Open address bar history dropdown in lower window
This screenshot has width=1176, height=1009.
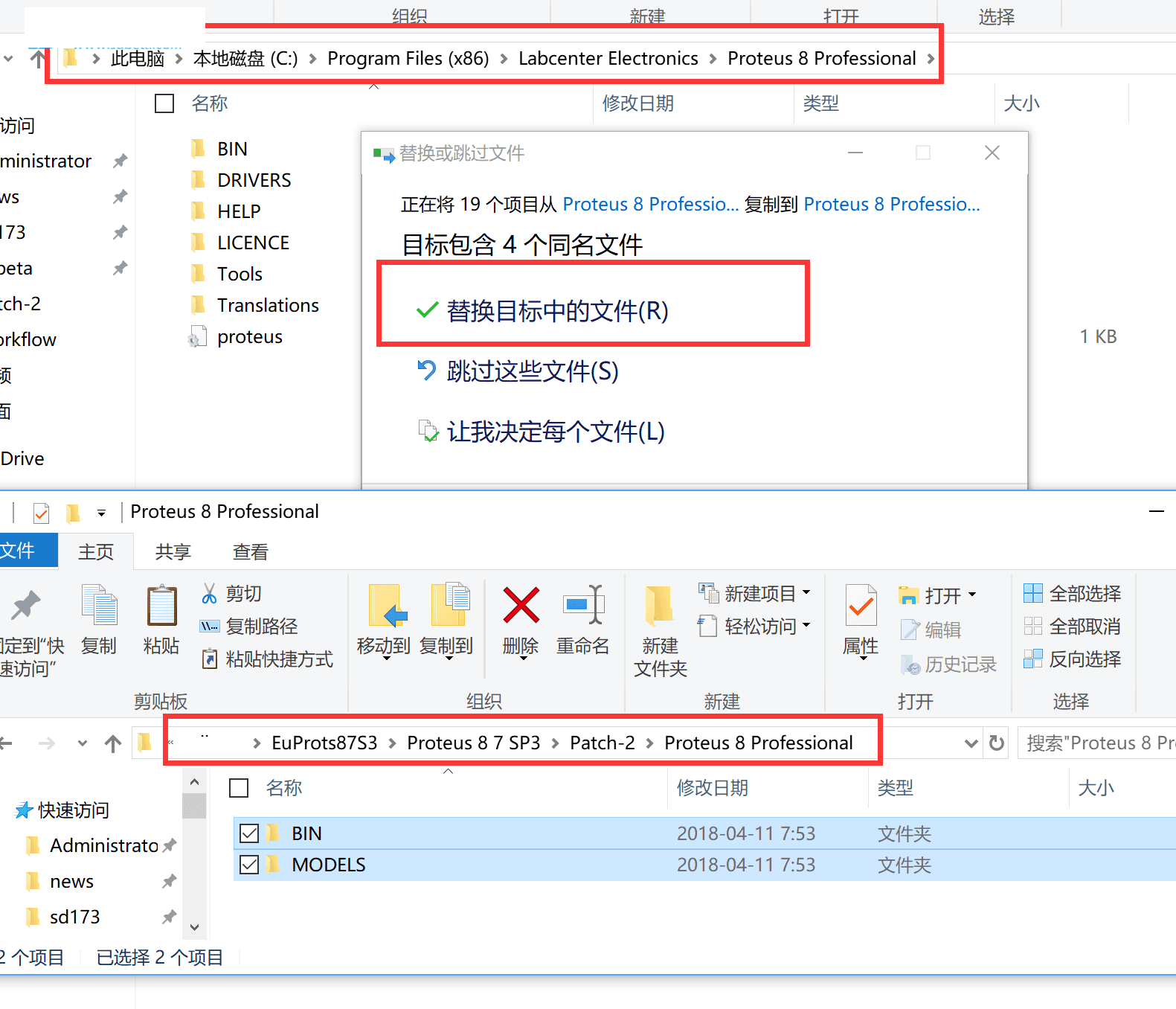971,743
